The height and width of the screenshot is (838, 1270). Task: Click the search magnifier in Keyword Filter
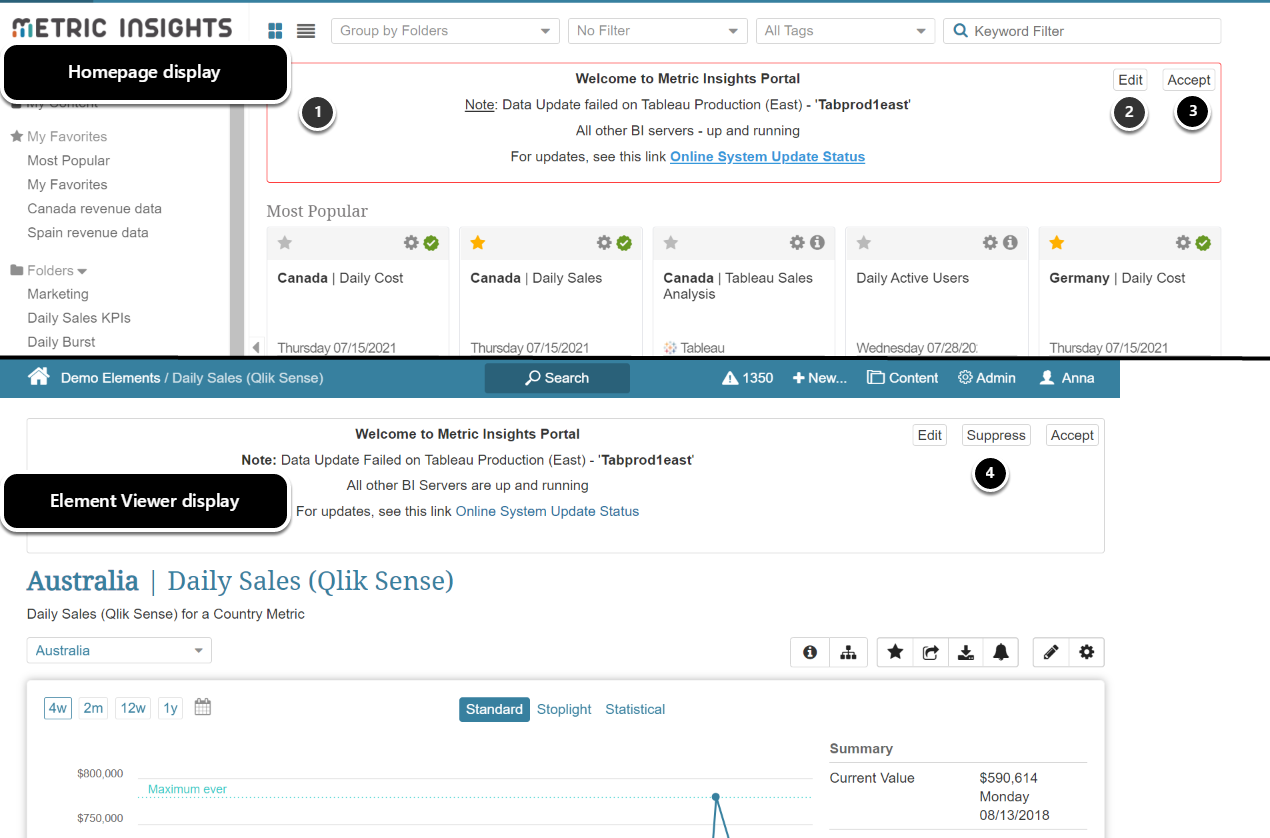pyautogui.click(x=961, y=31)
